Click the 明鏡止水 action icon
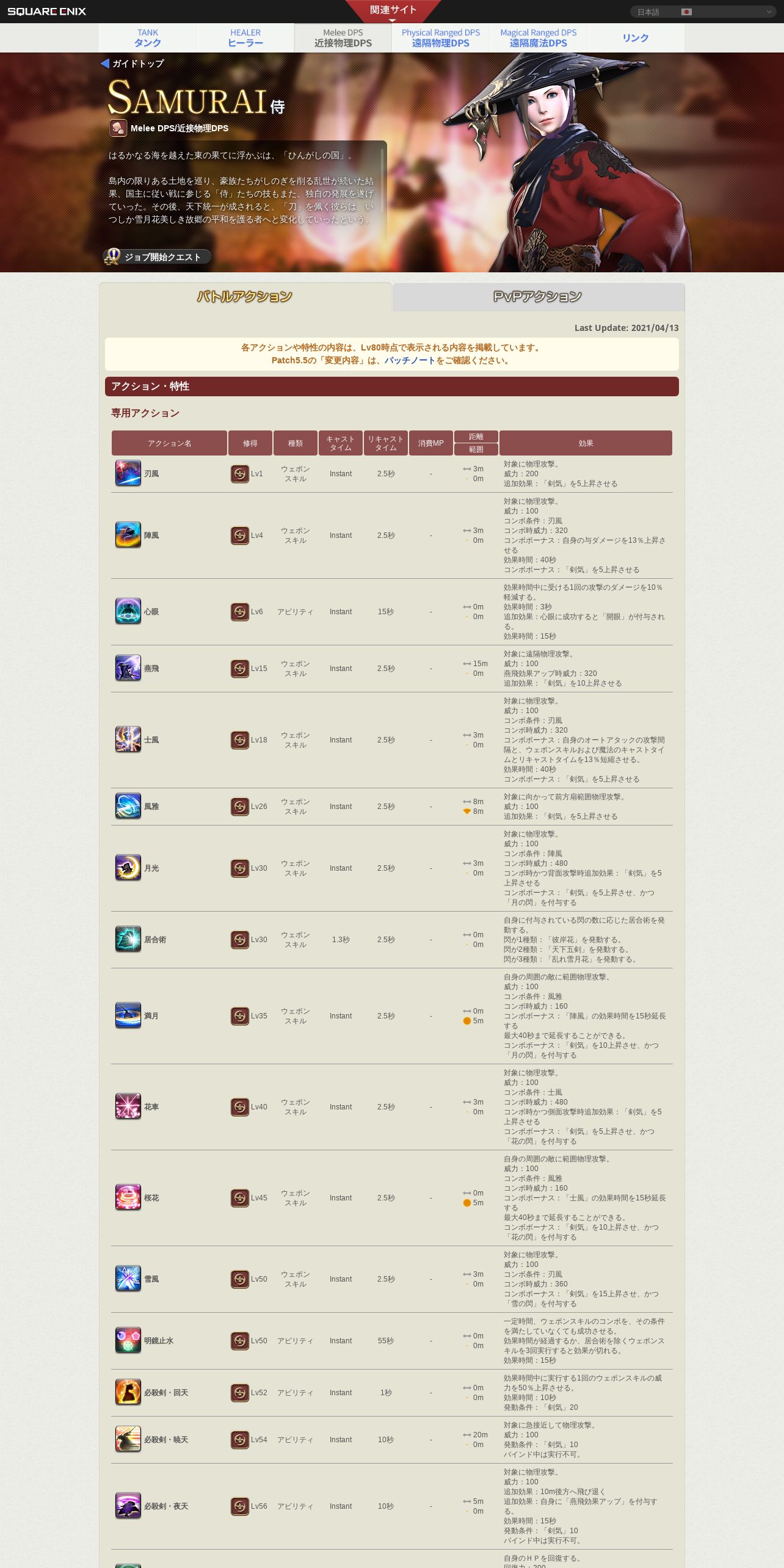This screenshot has width=784, height=1568. coord(128,1341)
